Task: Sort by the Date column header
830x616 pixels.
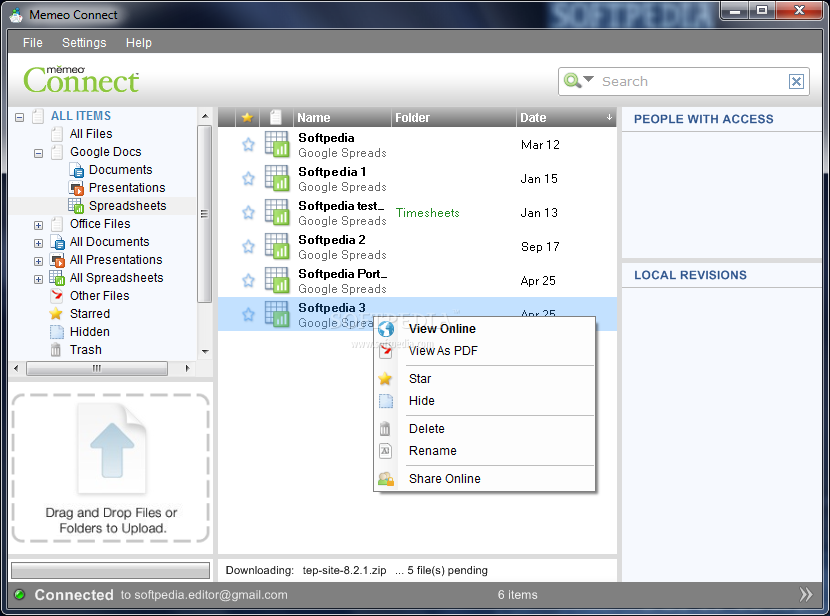Action: [x=566, y=117]
